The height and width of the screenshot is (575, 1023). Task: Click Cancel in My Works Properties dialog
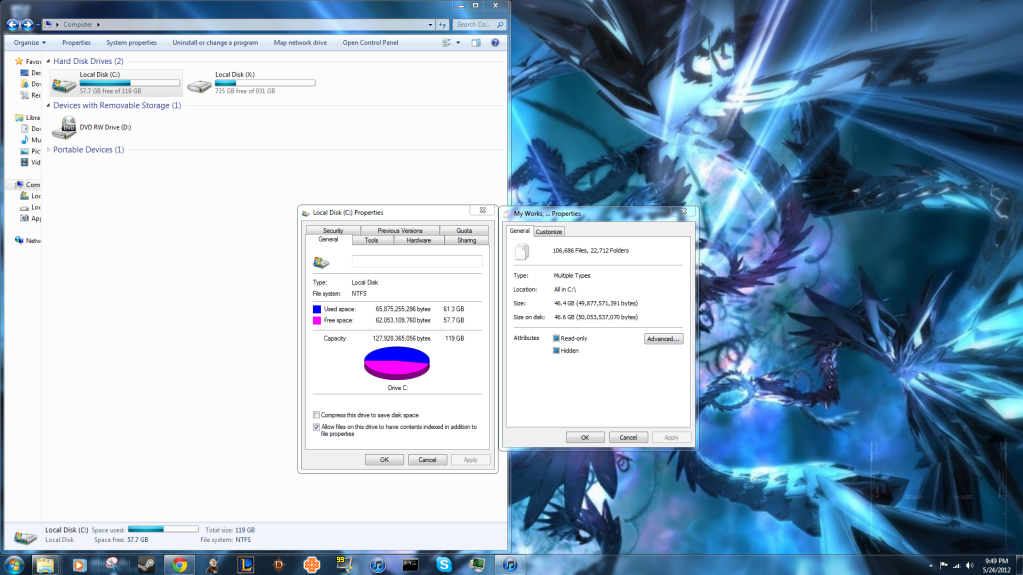[x=628, y=437]
